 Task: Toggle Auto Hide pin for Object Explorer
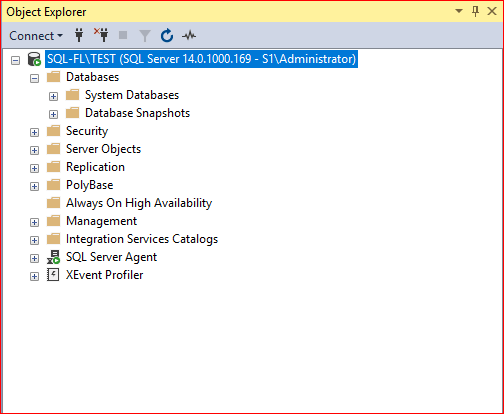coord(475,11)
